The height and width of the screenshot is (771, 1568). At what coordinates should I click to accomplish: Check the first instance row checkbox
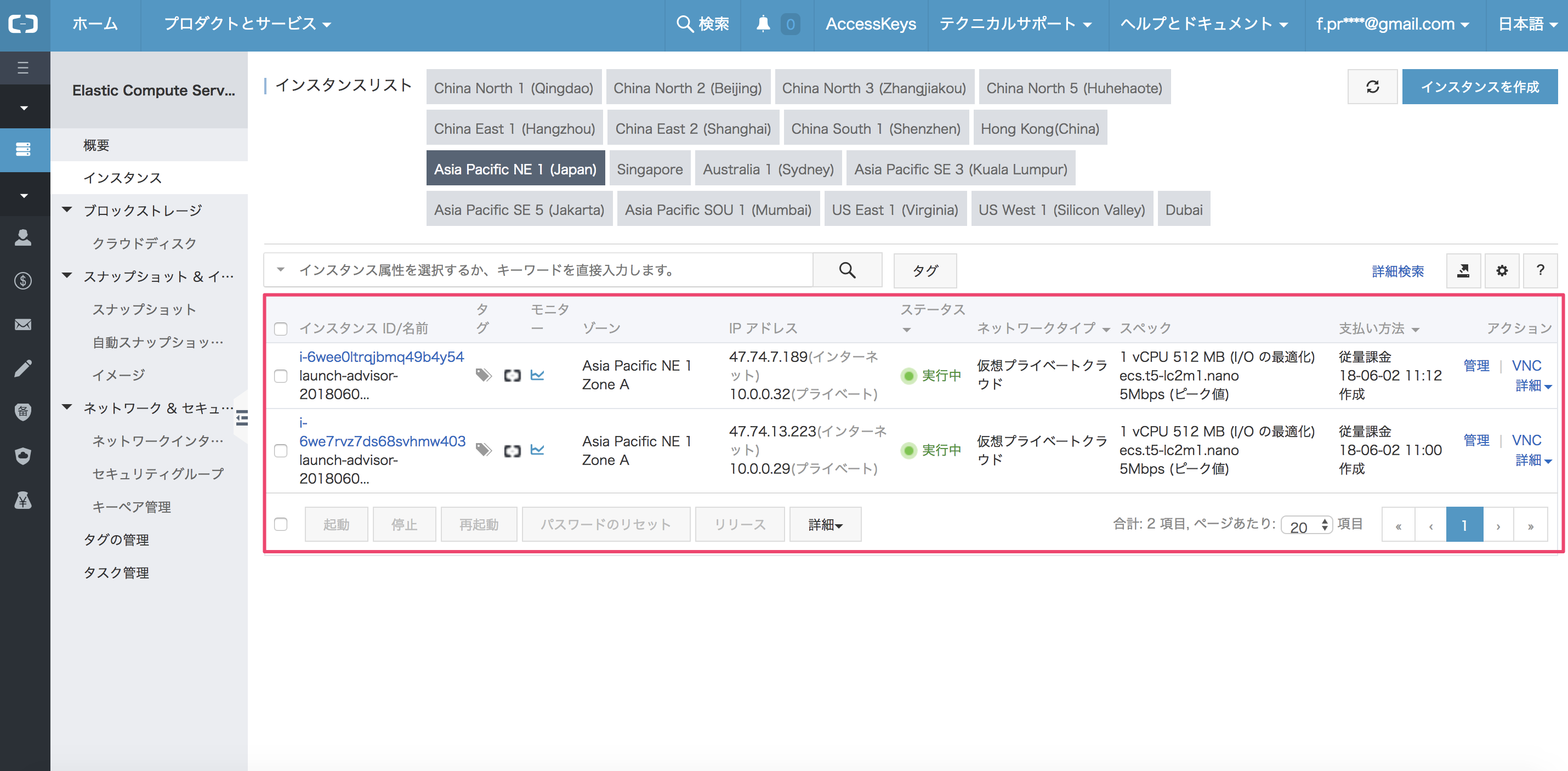[281, 376]
